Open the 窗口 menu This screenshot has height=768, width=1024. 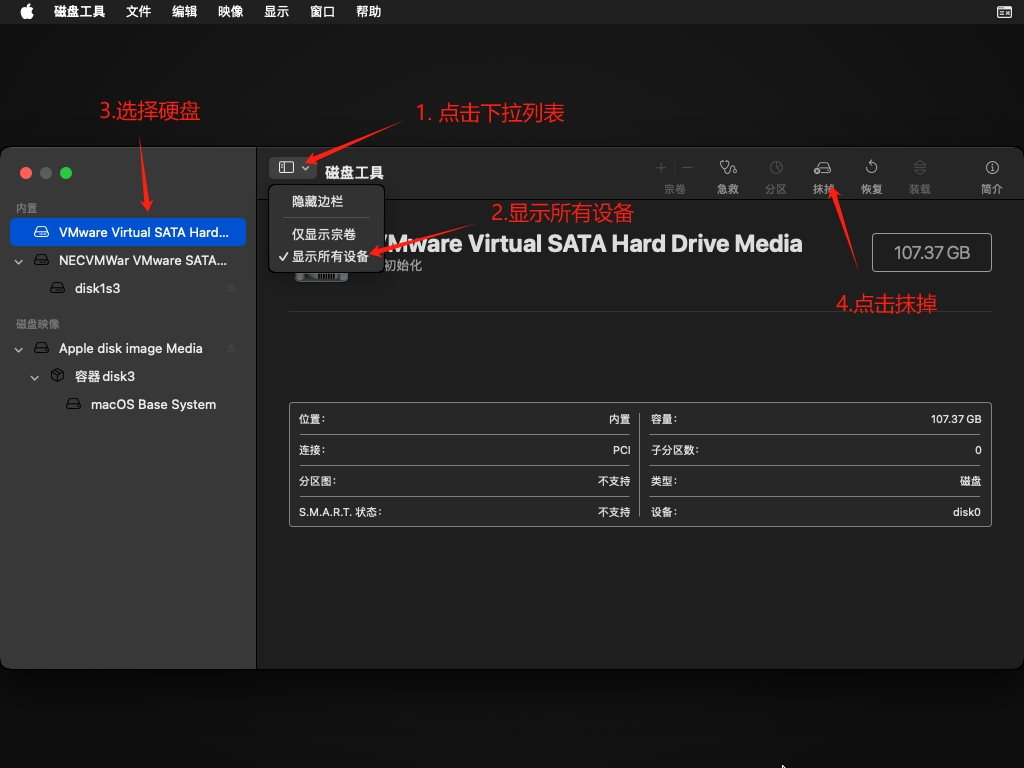(323, 12)
